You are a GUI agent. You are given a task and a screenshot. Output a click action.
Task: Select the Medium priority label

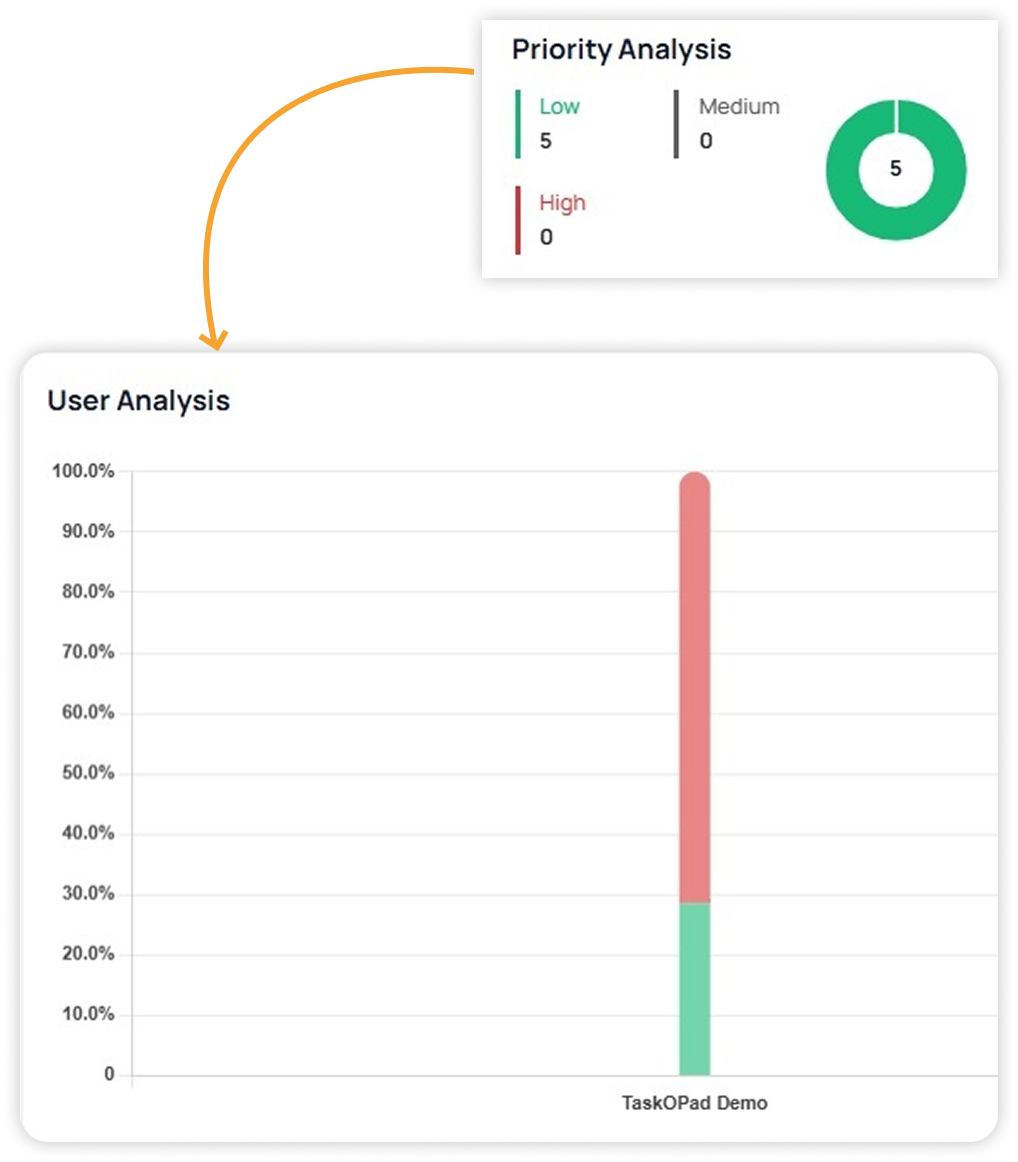click(x=739, y=106)
